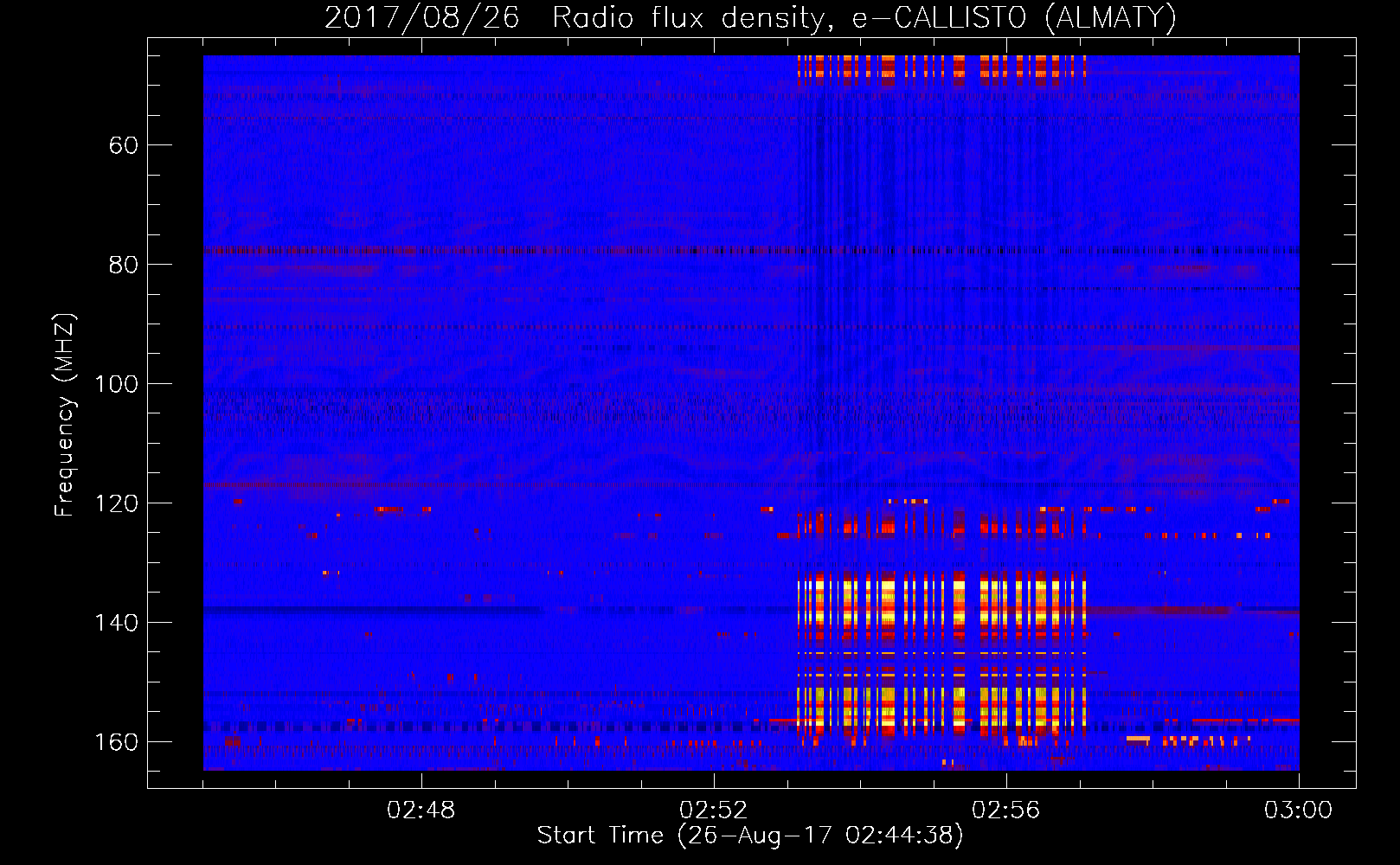Click the 60 frequency tick label
The width and height of the screenshot is (1400, 865).
pos(124,145)
